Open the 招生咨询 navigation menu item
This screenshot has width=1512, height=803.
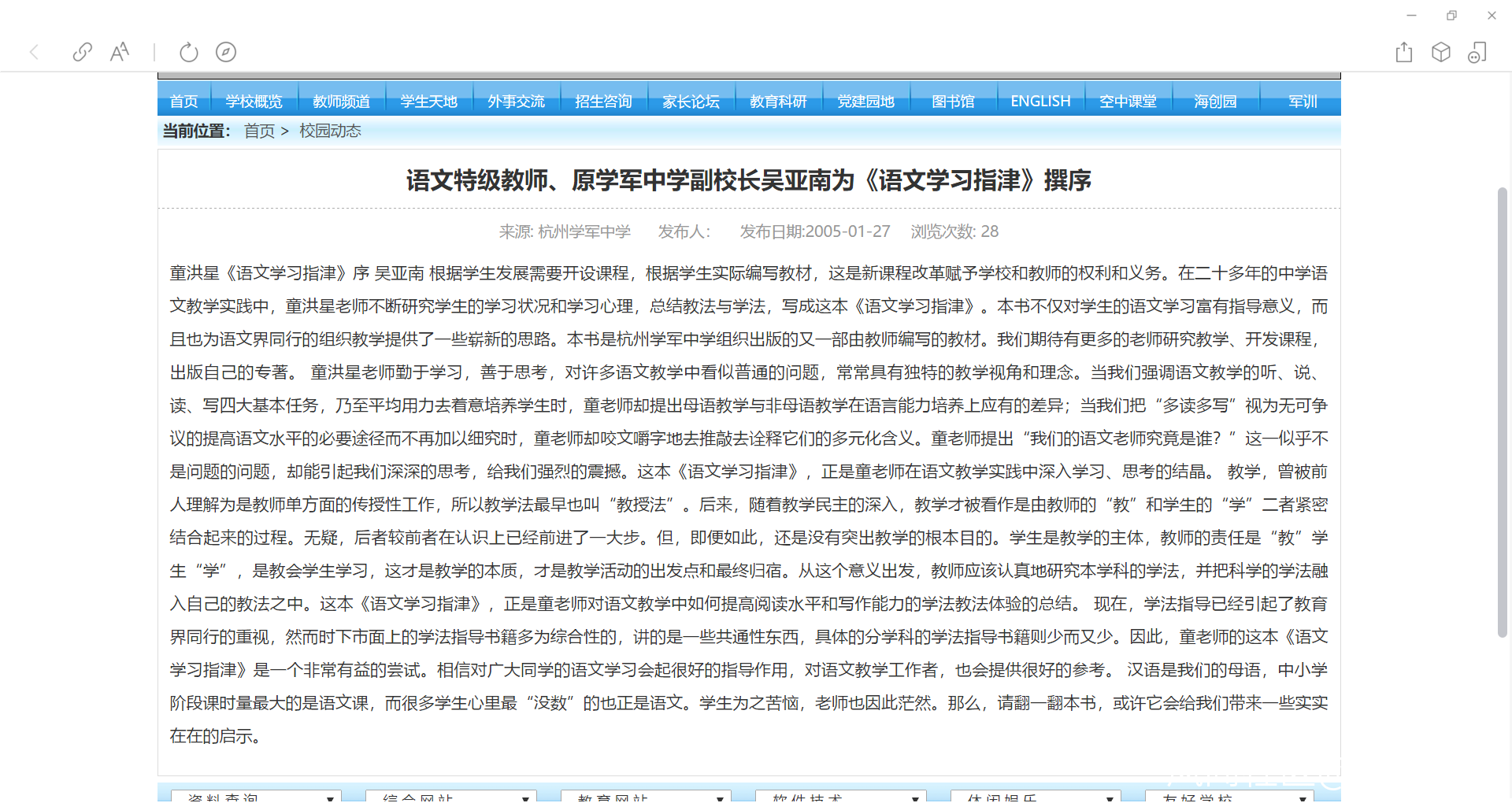(603, 102)
